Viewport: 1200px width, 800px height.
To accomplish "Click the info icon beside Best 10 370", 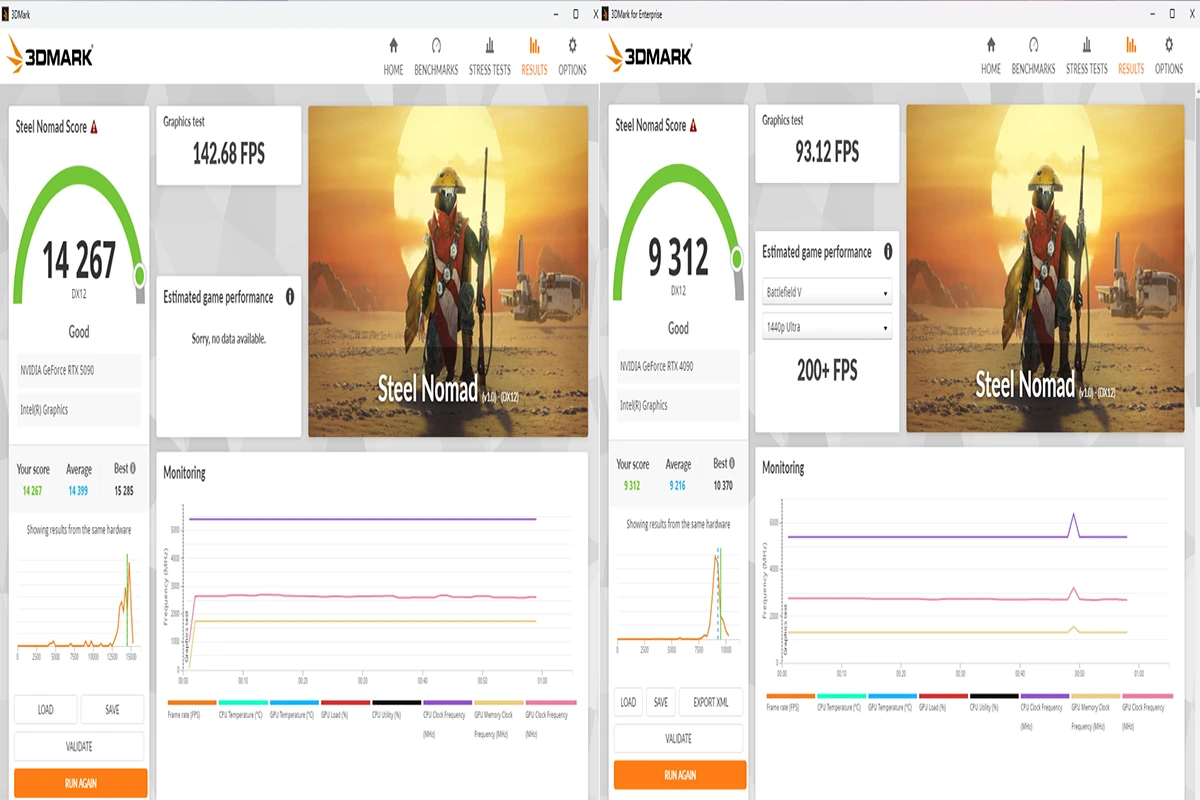I will coord(733,463).
